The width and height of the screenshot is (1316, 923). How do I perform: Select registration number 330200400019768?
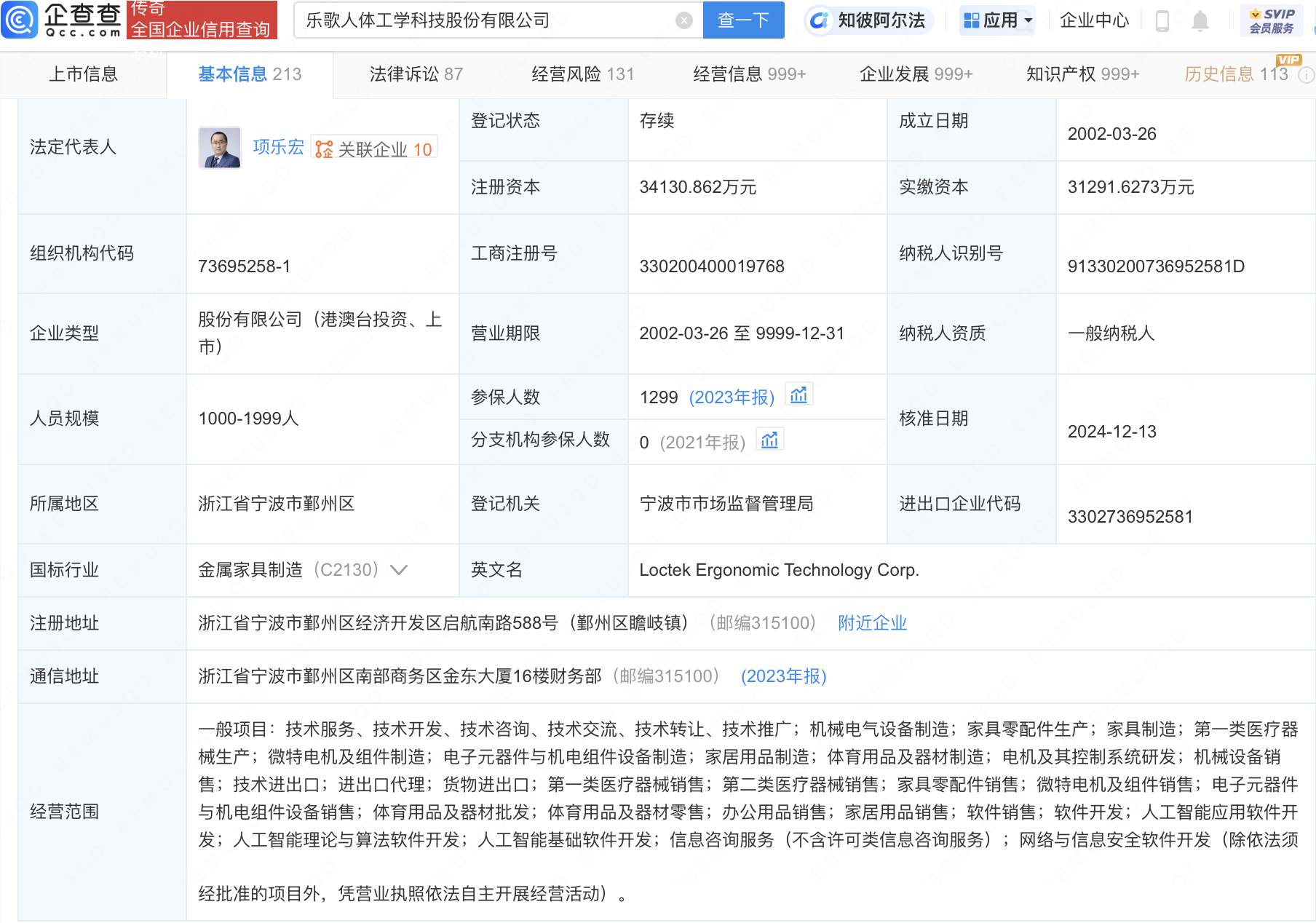tap(712, 266)
